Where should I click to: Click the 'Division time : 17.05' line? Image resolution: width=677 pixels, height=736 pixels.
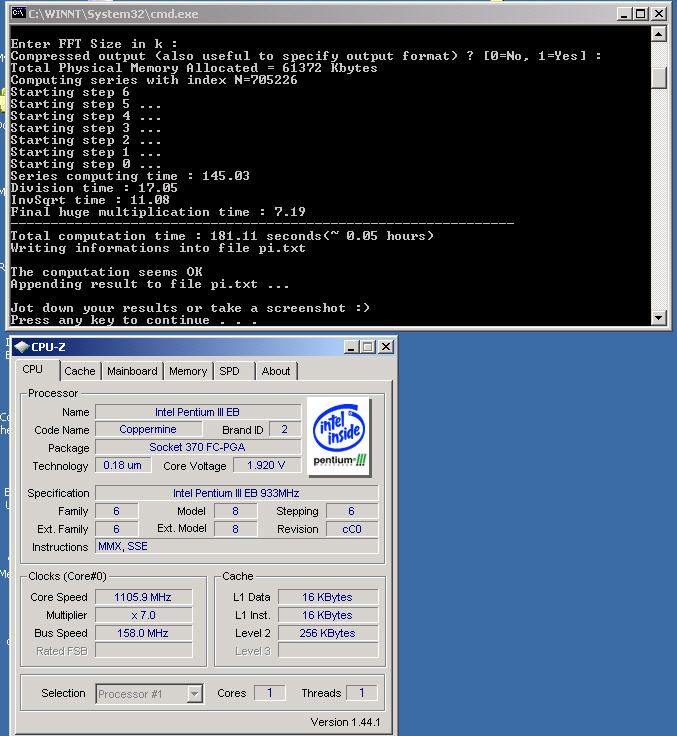pyautogui.click(x=94, y=188)
